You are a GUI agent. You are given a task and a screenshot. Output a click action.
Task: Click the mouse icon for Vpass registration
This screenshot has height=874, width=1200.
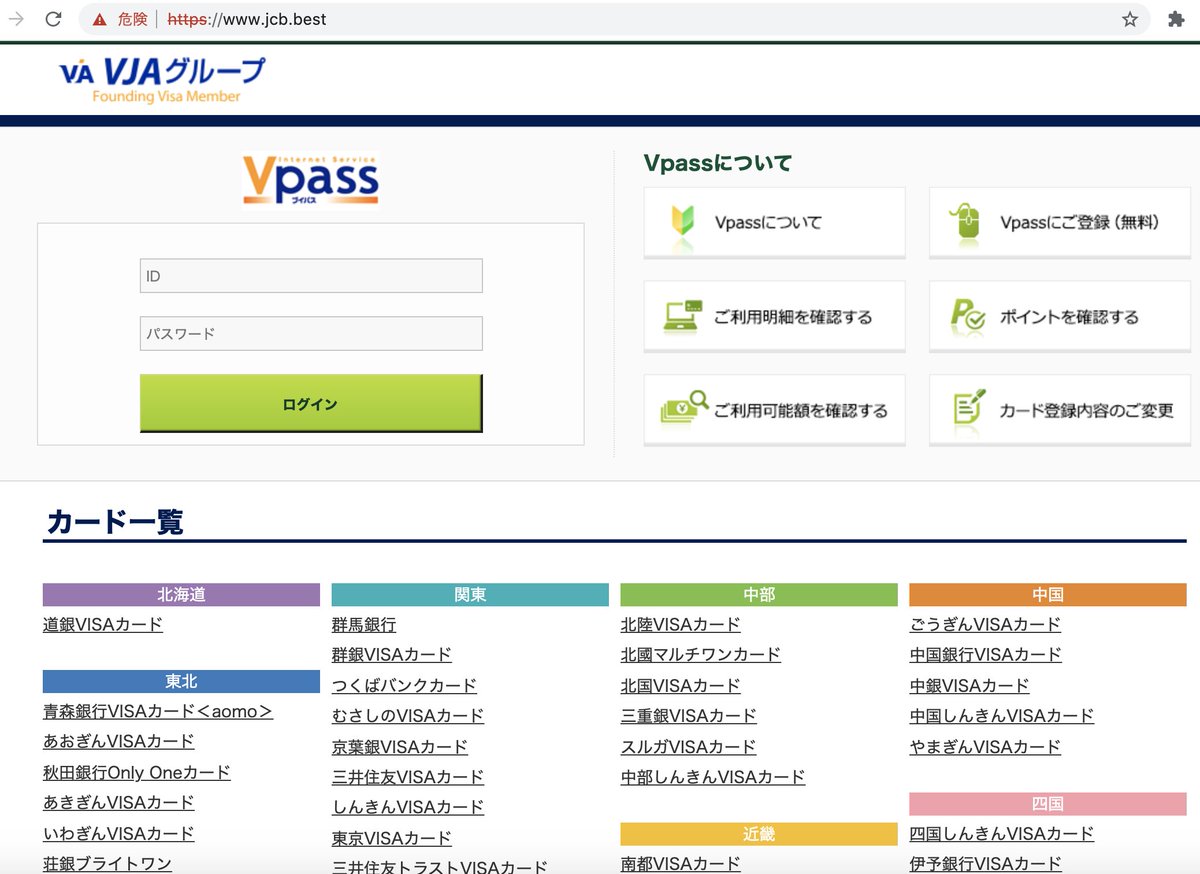point(966,222)
